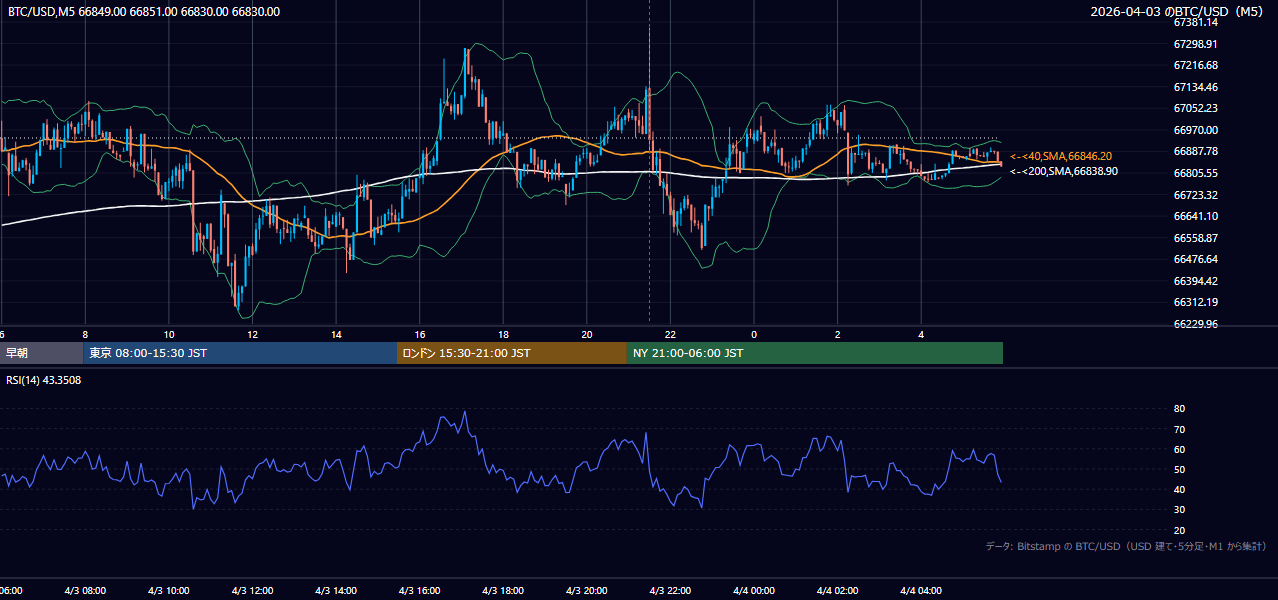Click hour tick 4 under price chart

(921, 334)
